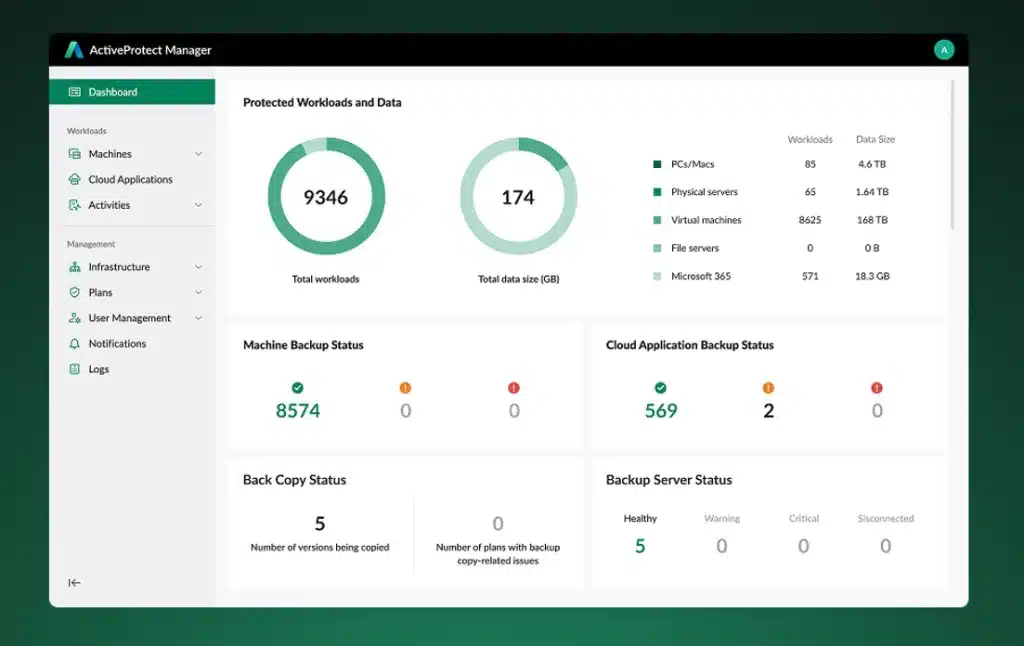This screenshot has height=646, width=1024.
Task: Open the Infrastructure menu item
Action: (x=132, y=266)
